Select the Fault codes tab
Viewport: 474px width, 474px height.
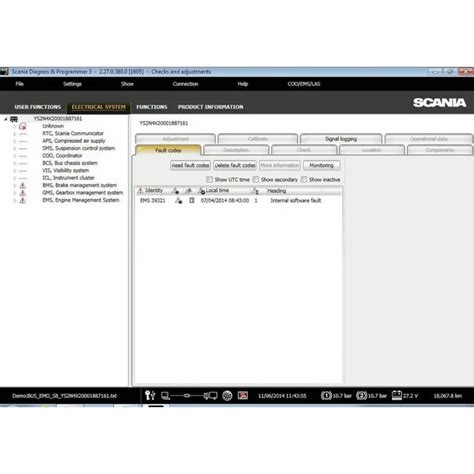pyautogui.click(x=168, y=150)
